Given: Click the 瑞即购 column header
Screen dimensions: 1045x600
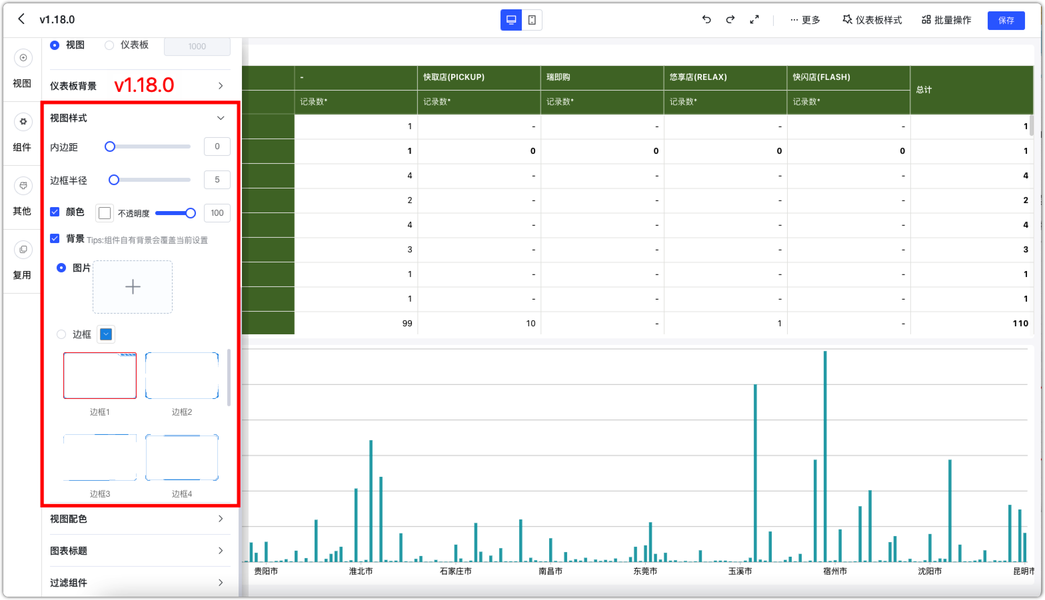Looking at the screenshot, I should (602, 77).
